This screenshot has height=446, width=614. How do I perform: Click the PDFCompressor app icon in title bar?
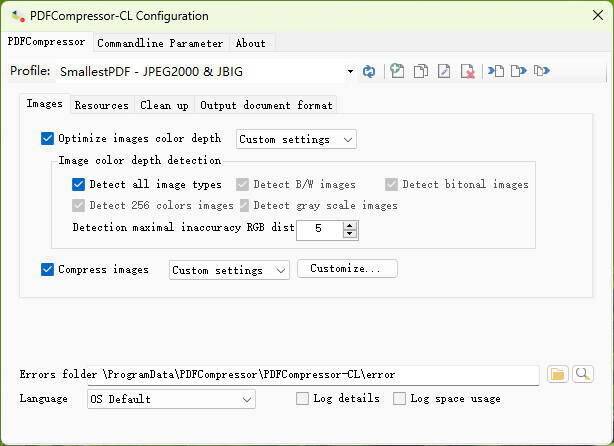click(x=18, y=16)
